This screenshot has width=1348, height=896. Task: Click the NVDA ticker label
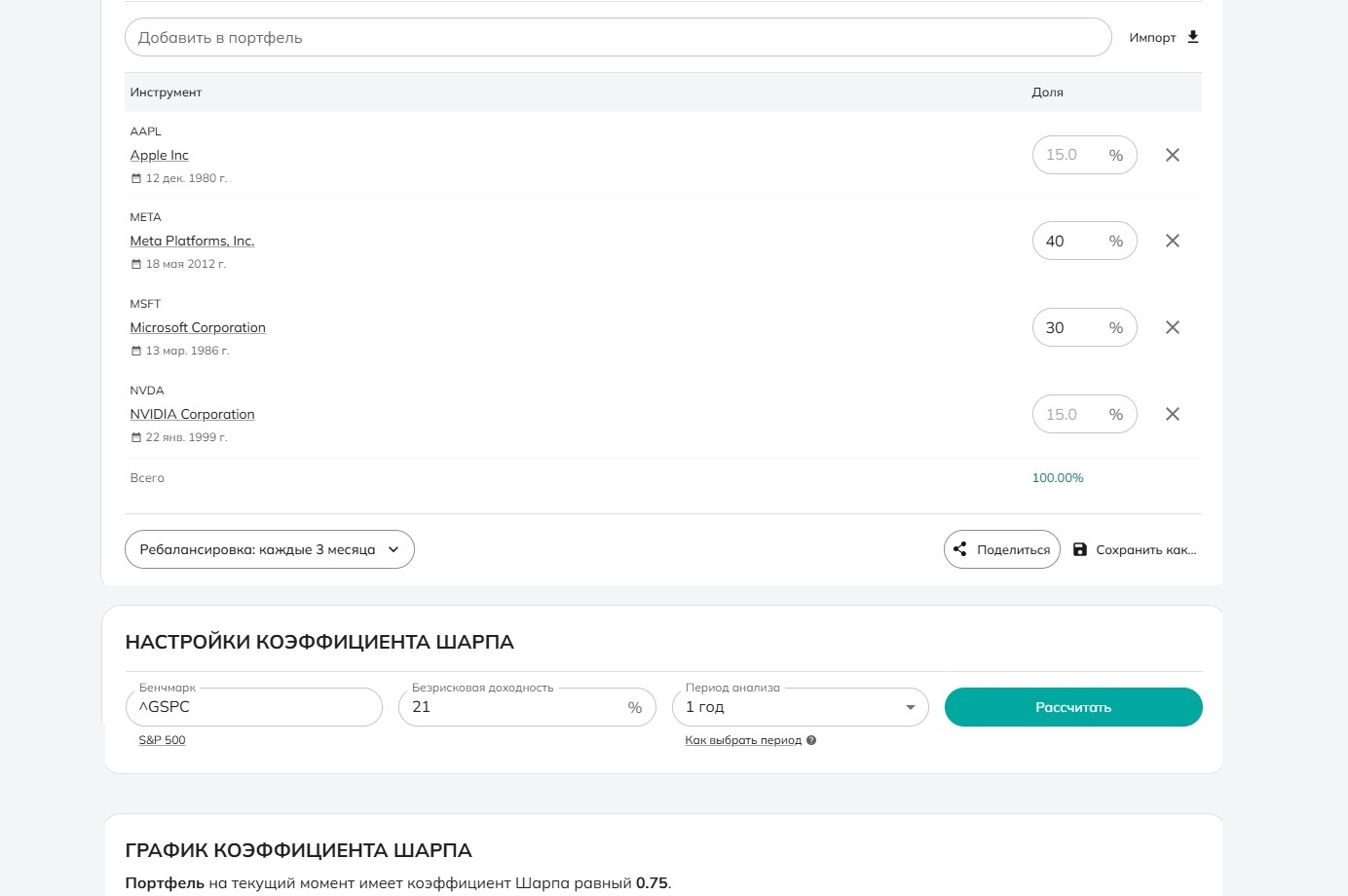pos(147,391)
